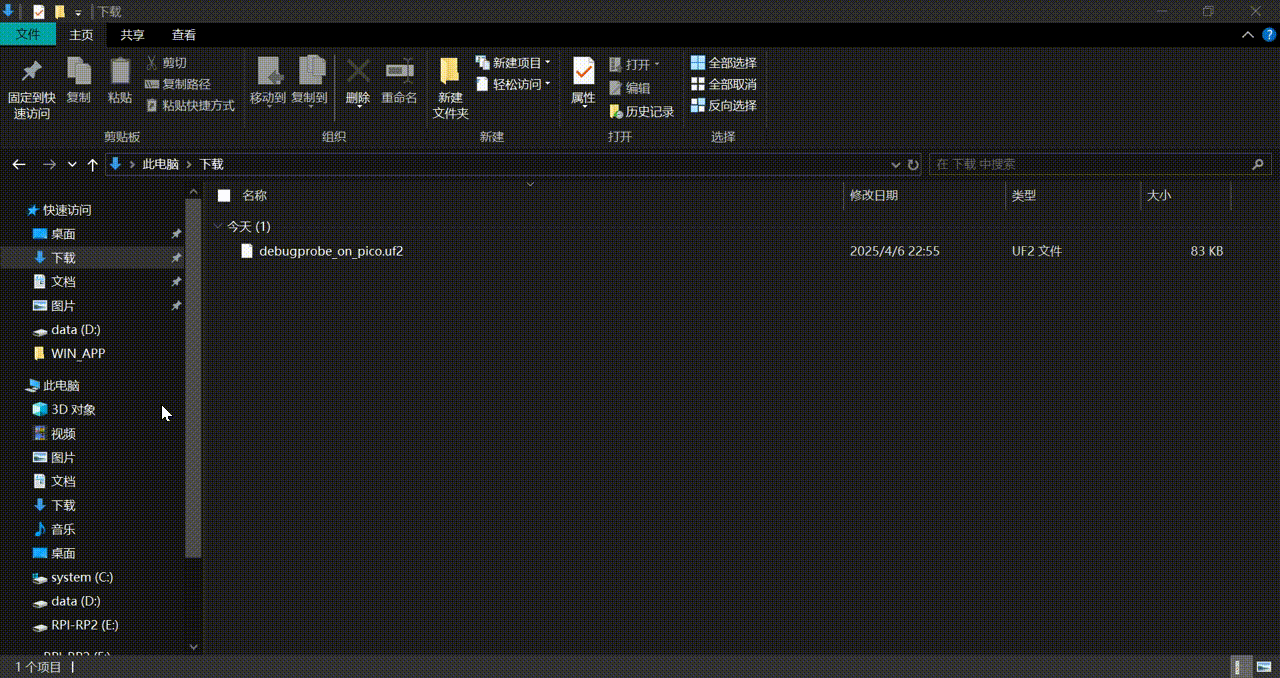
Task: Open 文档 under Quick access
Action: coord(63,282)
